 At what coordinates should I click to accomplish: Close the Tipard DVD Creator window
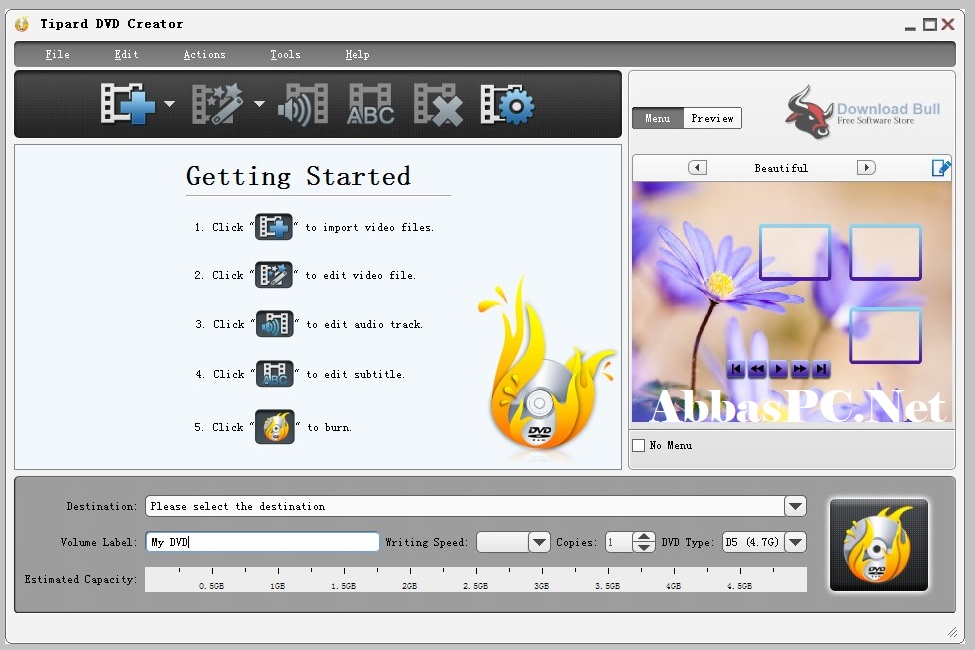pos(948,24)
